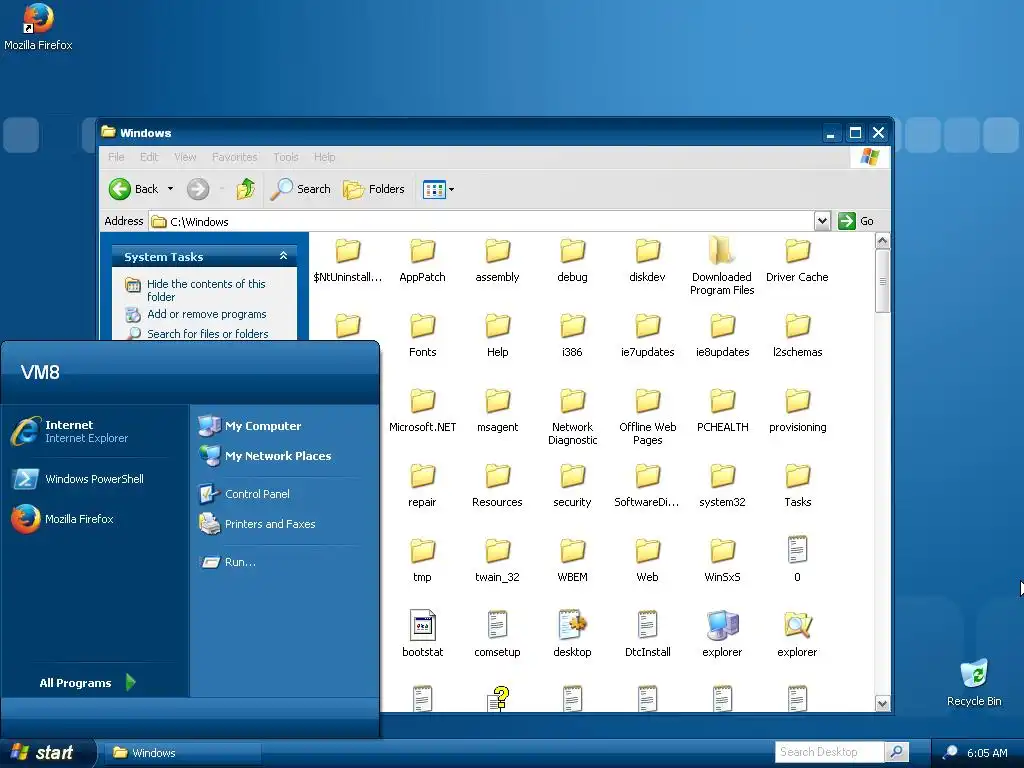Select the system32 folder

[x=722, y=487]
